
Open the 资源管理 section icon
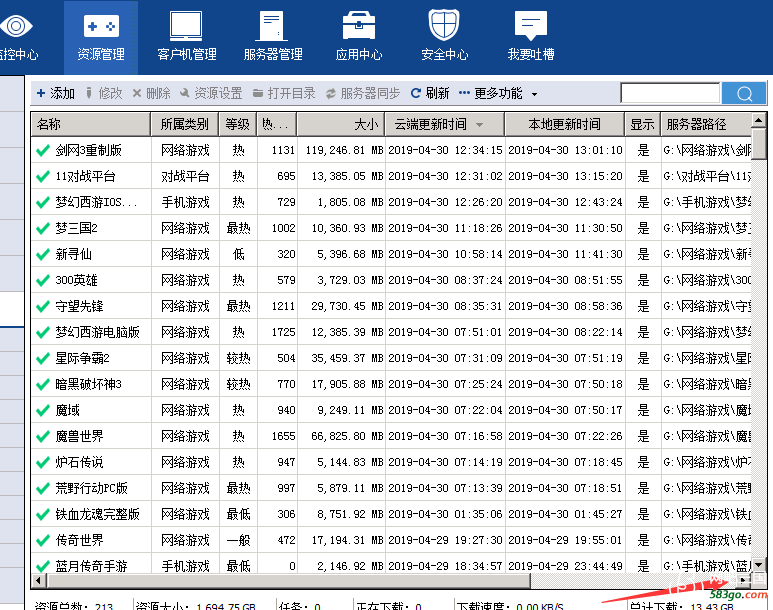tap(101, 26)
